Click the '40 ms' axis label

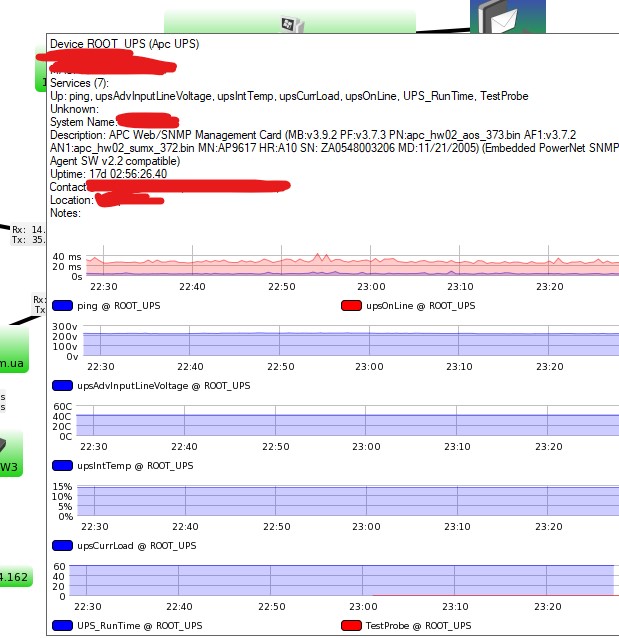[67, 257]
